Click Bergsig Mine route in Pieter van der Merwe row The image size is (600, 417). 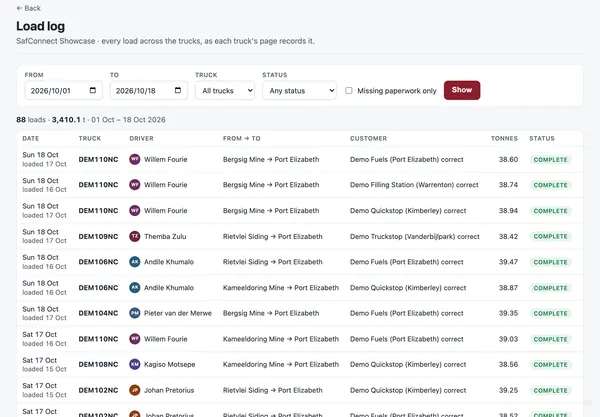tap(271, 313)
